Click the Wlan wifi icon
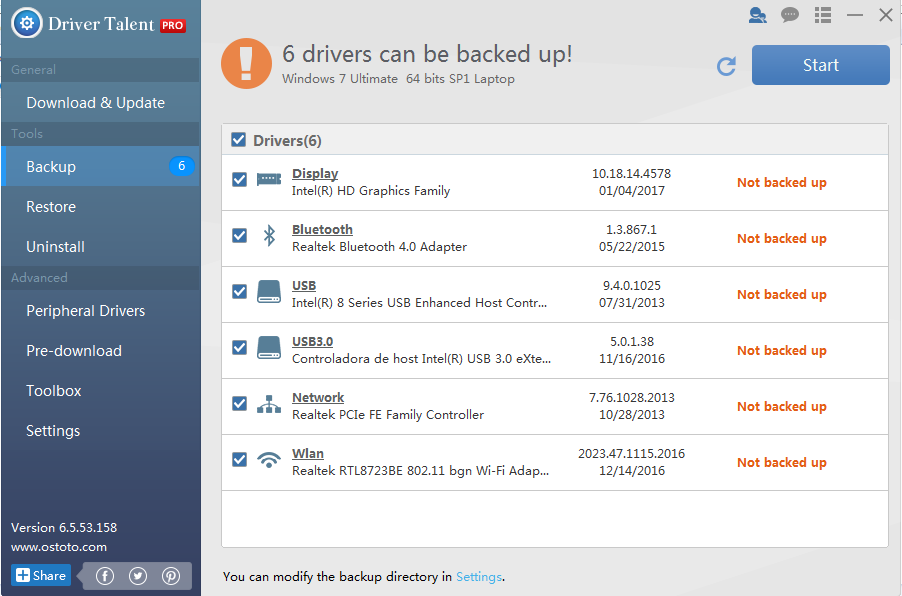 point(269,460)
